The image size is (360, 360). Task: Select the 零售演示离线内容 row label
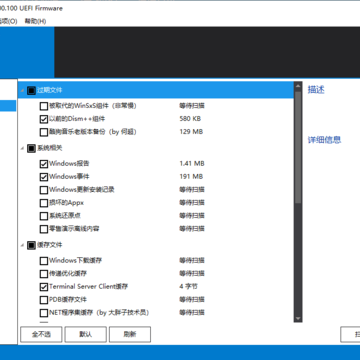[74, 229]
